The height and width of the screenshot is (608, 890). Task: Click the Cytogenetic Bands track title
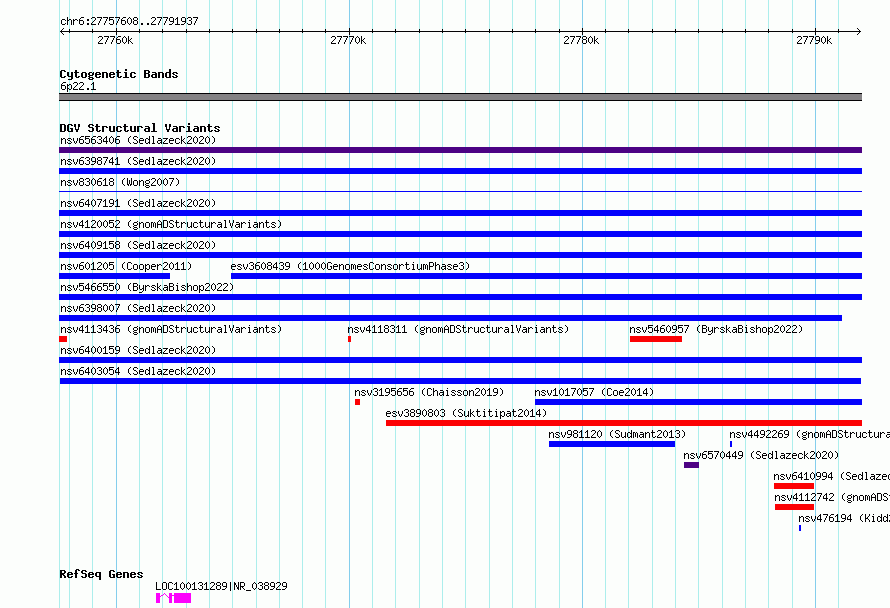coord(119,74)
